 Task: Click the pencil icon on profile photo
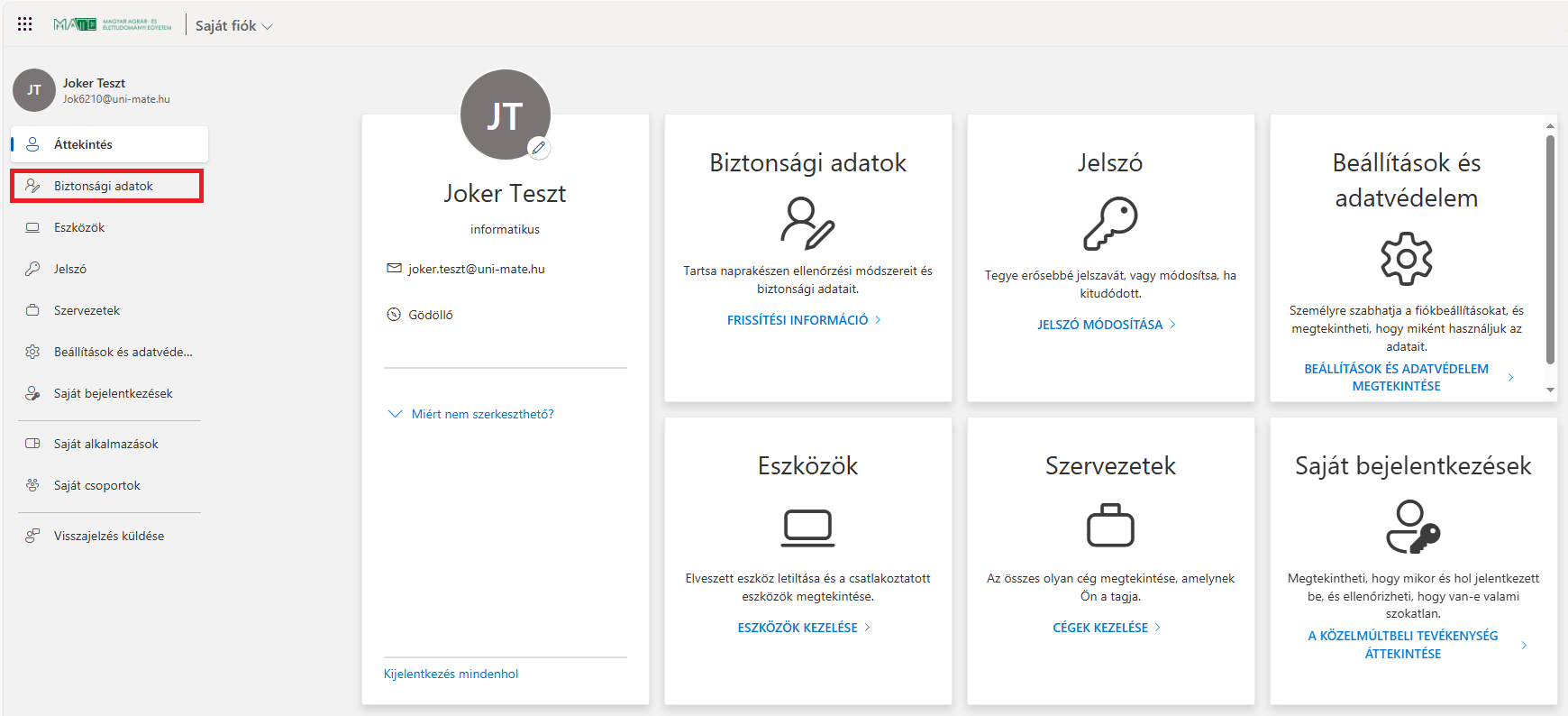pyautogui.click(x=539, y=148)
